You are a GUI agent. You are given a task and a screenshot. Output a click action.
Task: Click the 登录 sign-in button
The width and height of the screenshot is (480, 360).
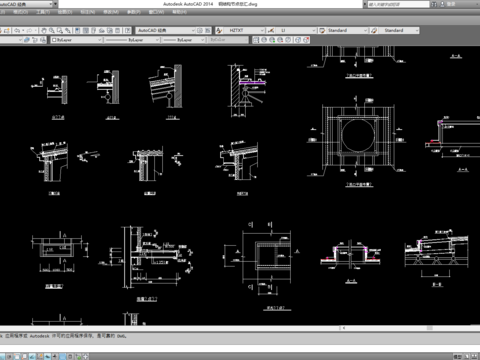coord(451,4)
